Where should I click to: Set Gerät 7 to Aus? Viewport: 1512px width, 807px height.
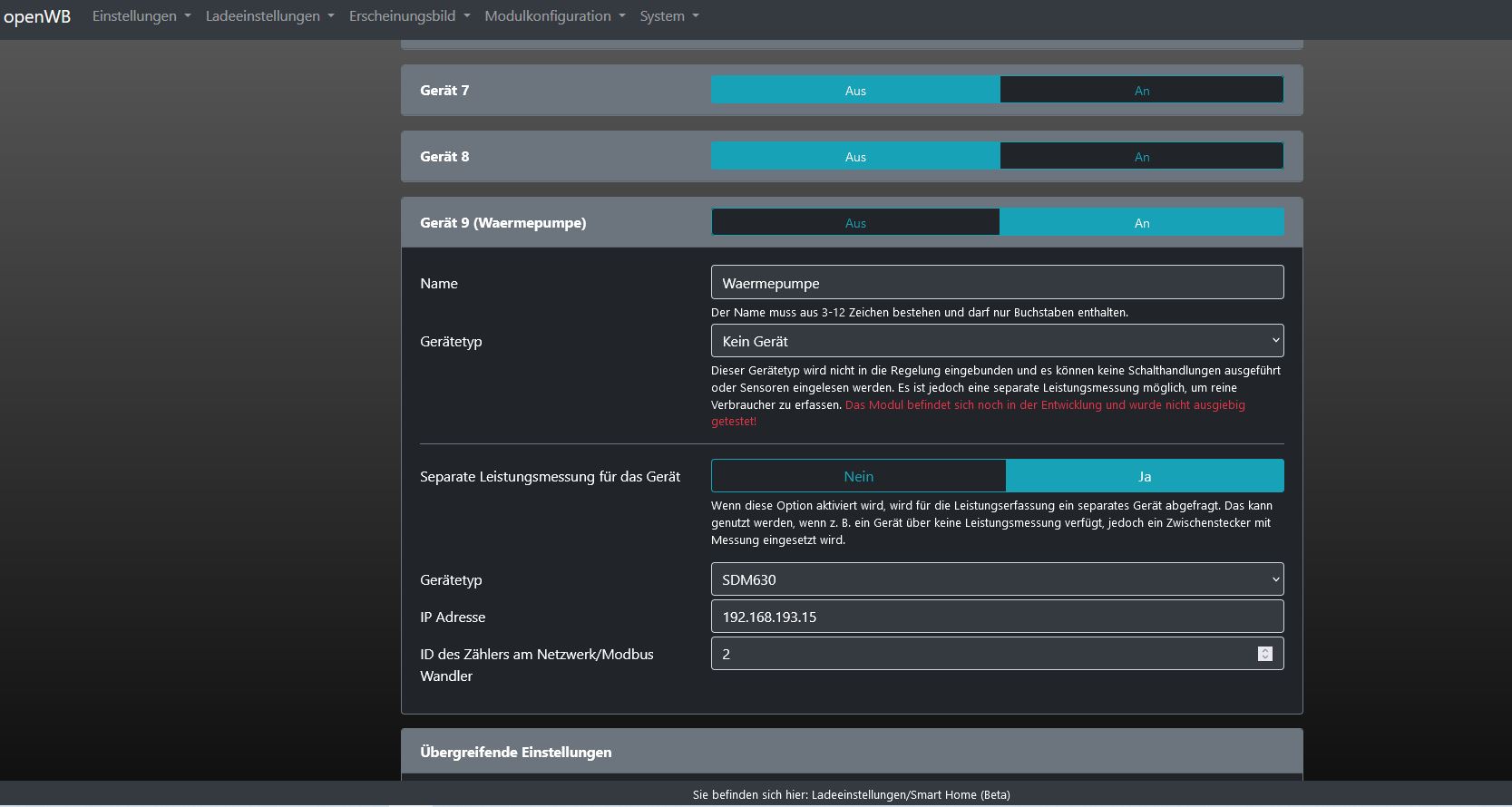tap(855, 91)
